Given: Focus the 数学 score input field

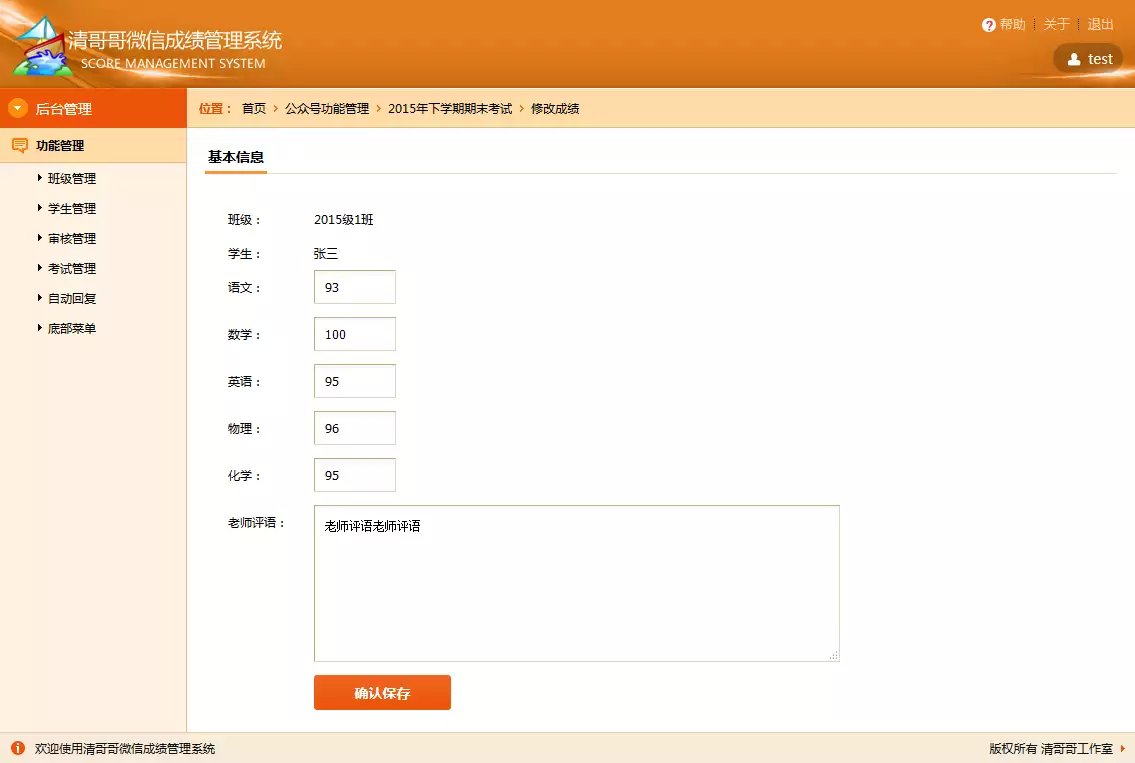Looking at the screenshot, I should 354,334.
